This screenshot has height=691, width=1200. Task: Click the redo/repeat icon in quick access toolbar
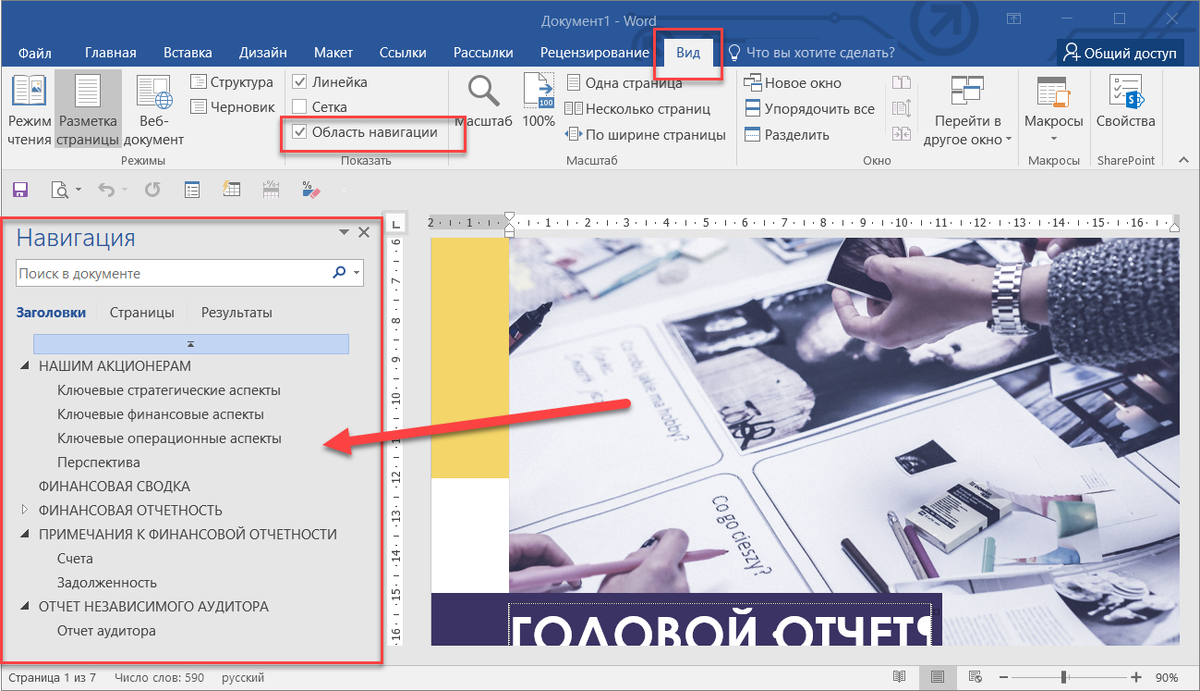pyautogui.click(x=152, y=188)
